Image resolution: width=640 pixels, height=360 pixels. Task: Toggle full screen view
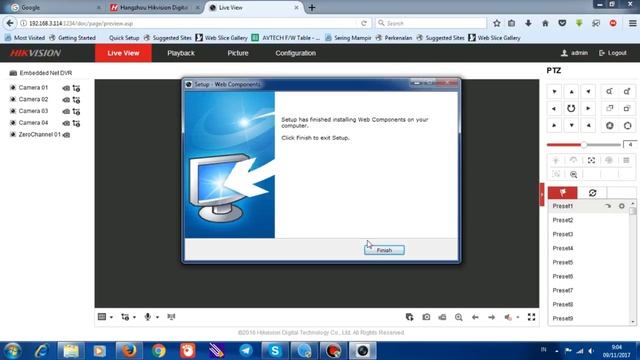tap(531, 317)
